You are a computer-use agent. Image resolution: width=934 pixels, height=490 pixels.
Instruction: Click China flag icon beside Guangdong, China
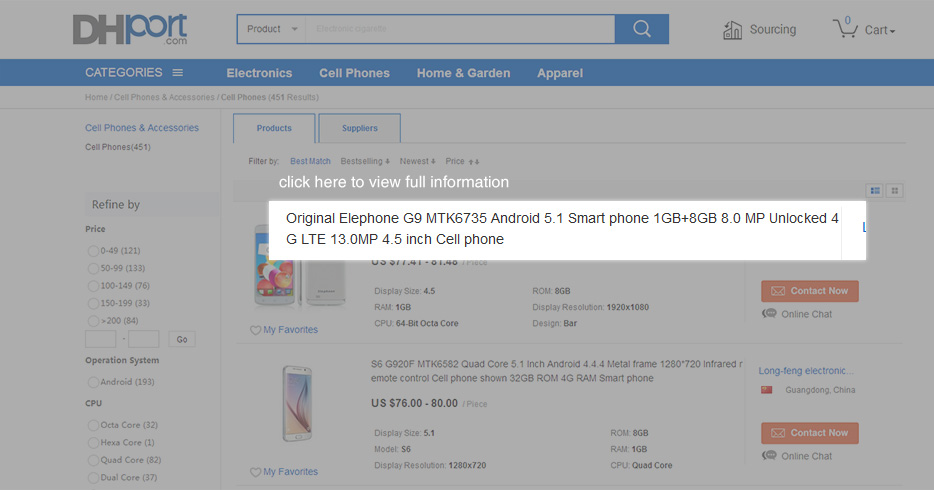(x=767, y=390)
